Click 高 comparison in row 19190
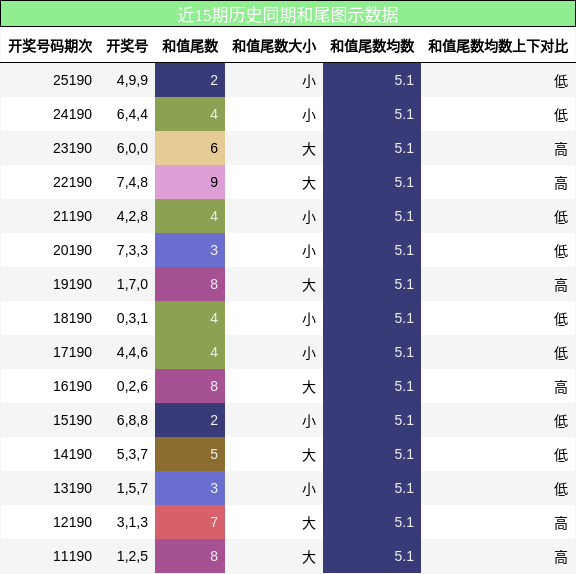The height and width of the screenshot is (574, 576). tap(561, 285)
